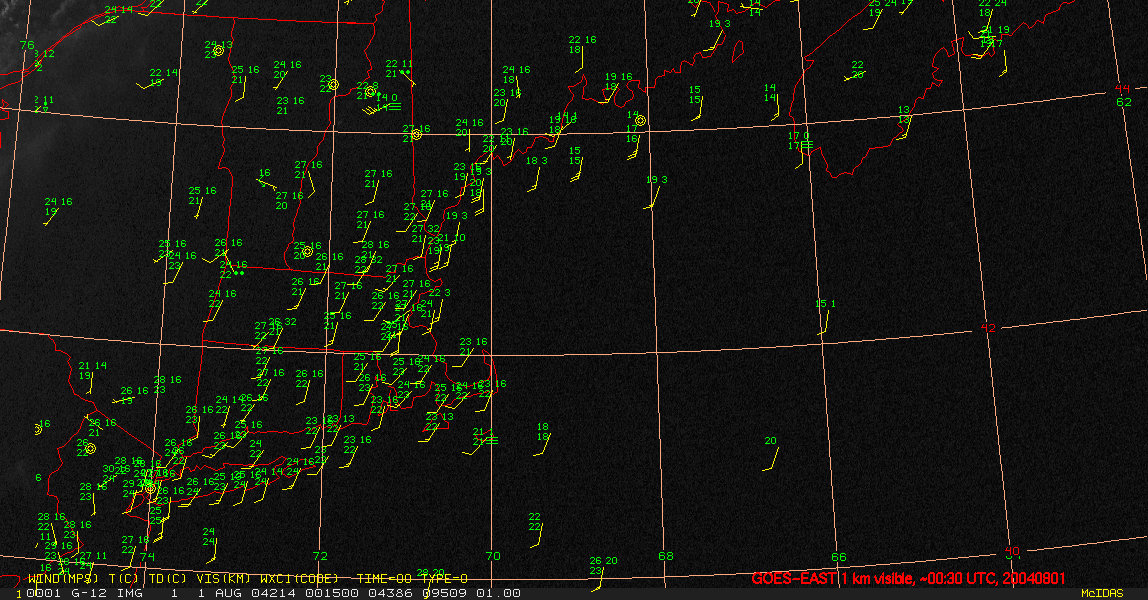Viewport: 1148px width, 600px height.
Task: Click the station plot reading 27 32
Action: tap(425, 229)
